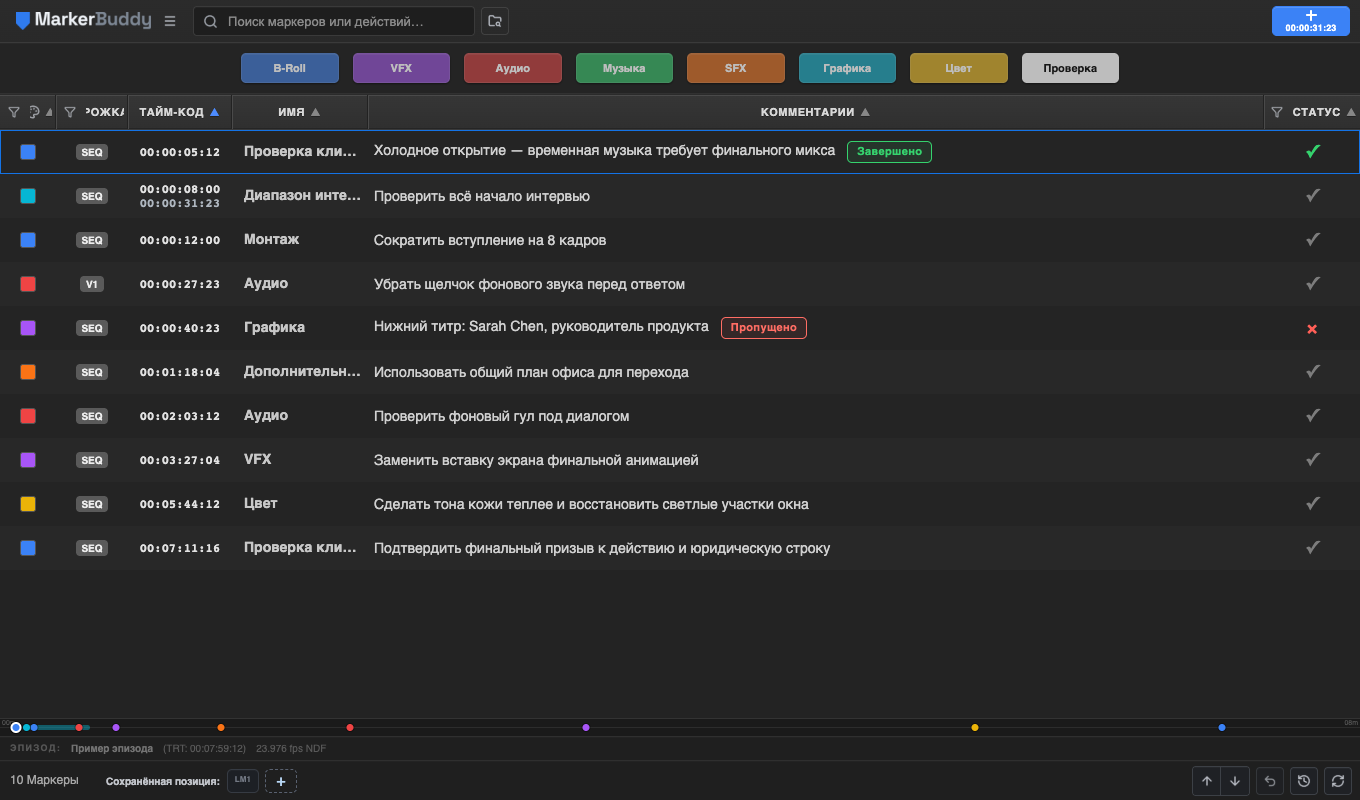Click the yellow color swatch of Цвет row
Screen dimensions: 1360x800
point(28,504)
